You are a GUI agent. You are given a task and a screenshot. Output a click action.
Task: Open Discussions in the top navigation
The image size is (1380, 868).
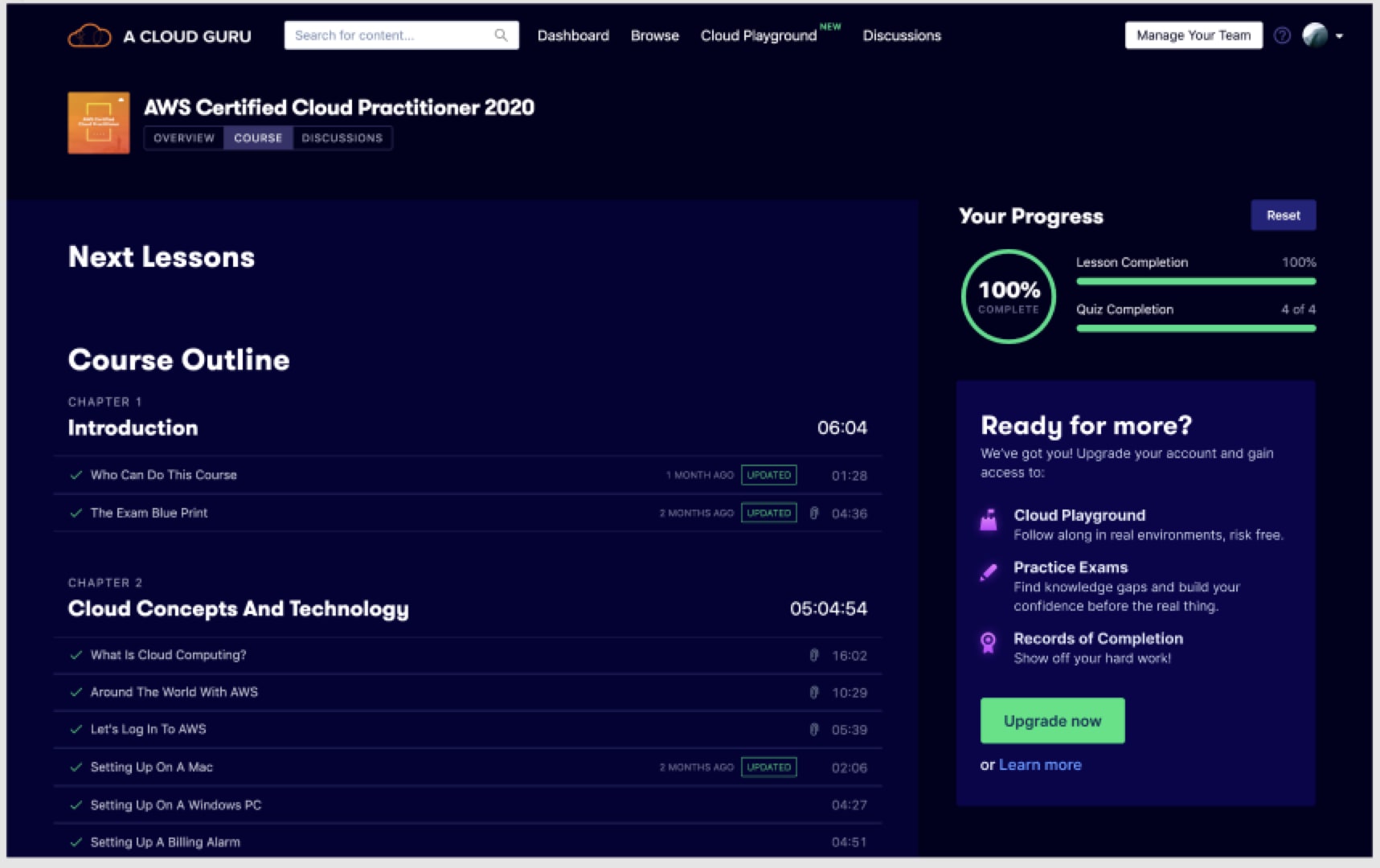click(x=902, y=35)
